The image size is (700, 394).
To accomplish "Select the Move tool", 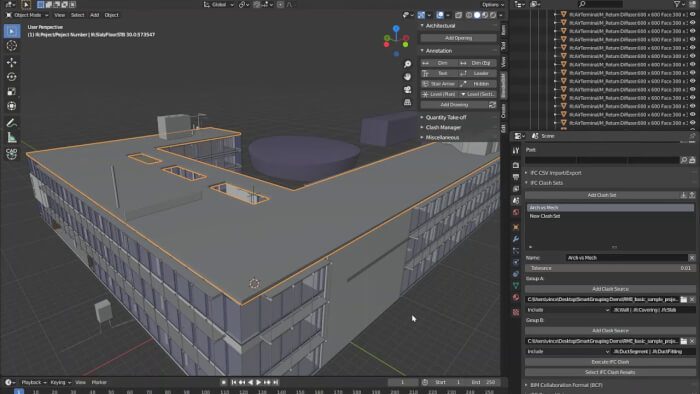I will click(x=12, y=62).
